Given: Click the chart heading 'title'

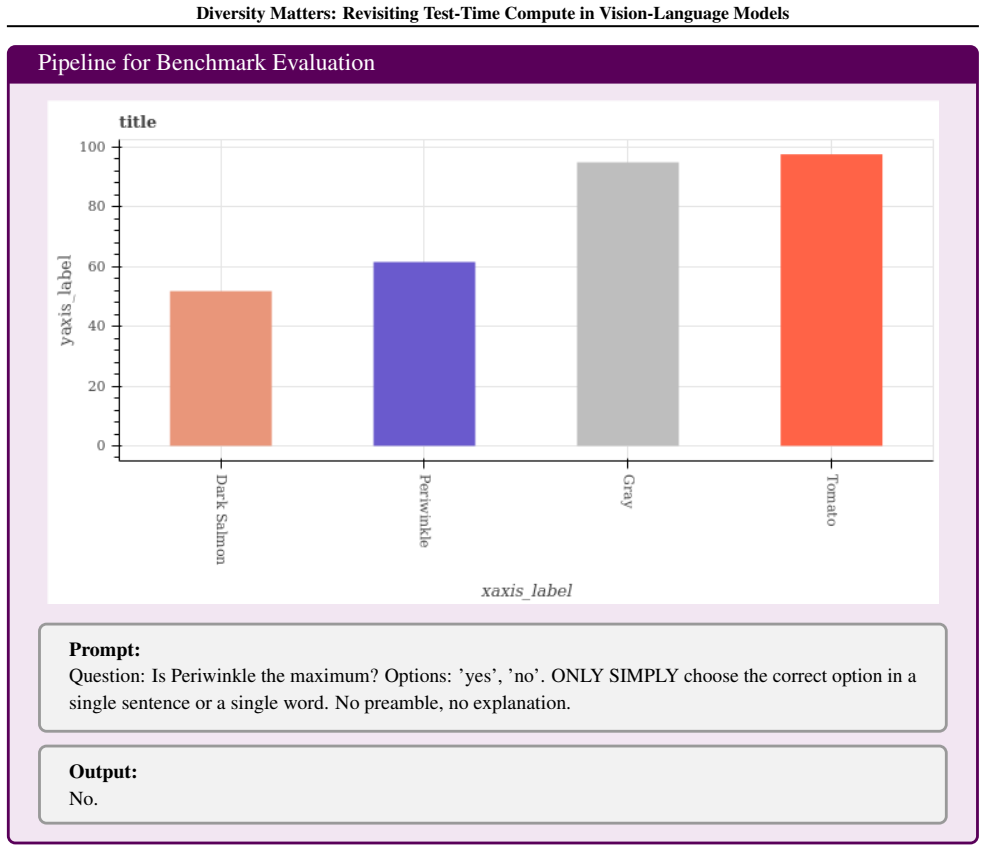Looking at the screenshot, I should pyautogui.click(x=138, y=122).
